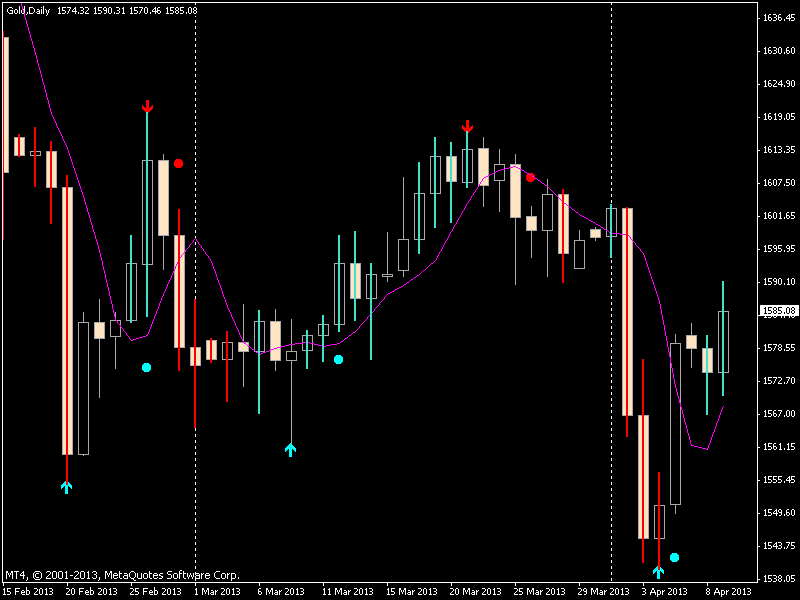Click the 20 Feb 2013 date label
The image size is (800, 600).
click(92, 592)
